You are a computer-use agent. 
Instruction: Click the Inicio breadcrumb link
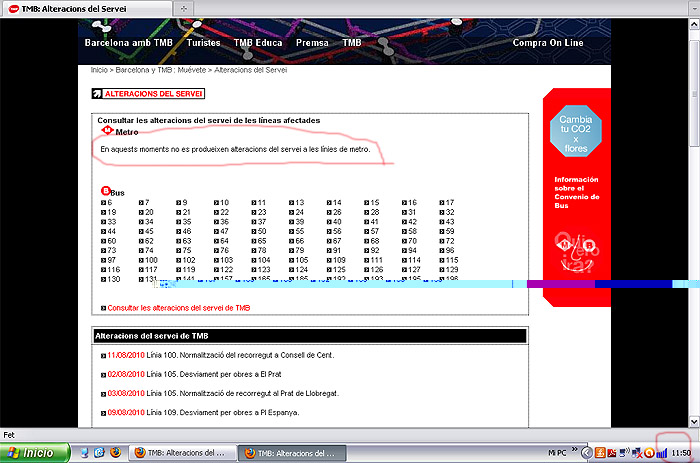point(99,70)
